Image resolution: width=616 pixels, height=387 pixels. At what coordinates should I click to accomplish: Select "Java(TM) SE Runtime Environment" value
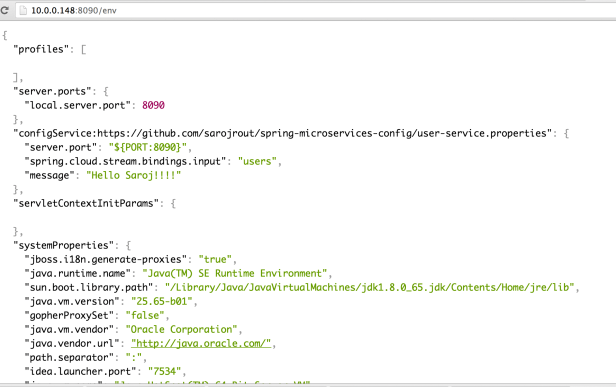tap(235, 273)
